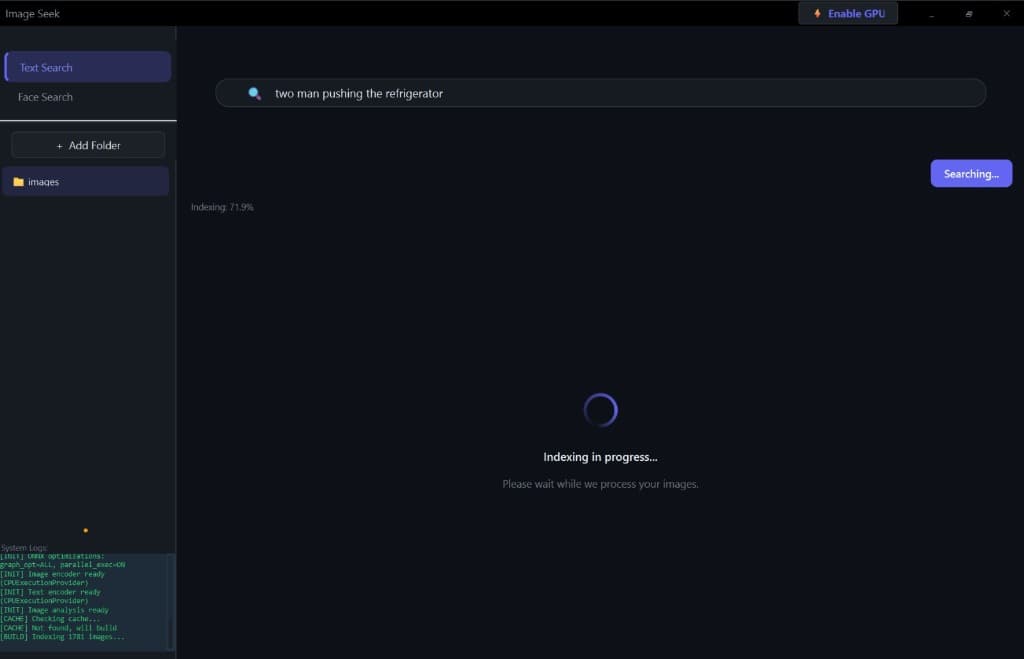Screen dimensions: 1024x659
Task: Click the lightning bolt icon on Enable GPU
Action: [x=817, y=13]
